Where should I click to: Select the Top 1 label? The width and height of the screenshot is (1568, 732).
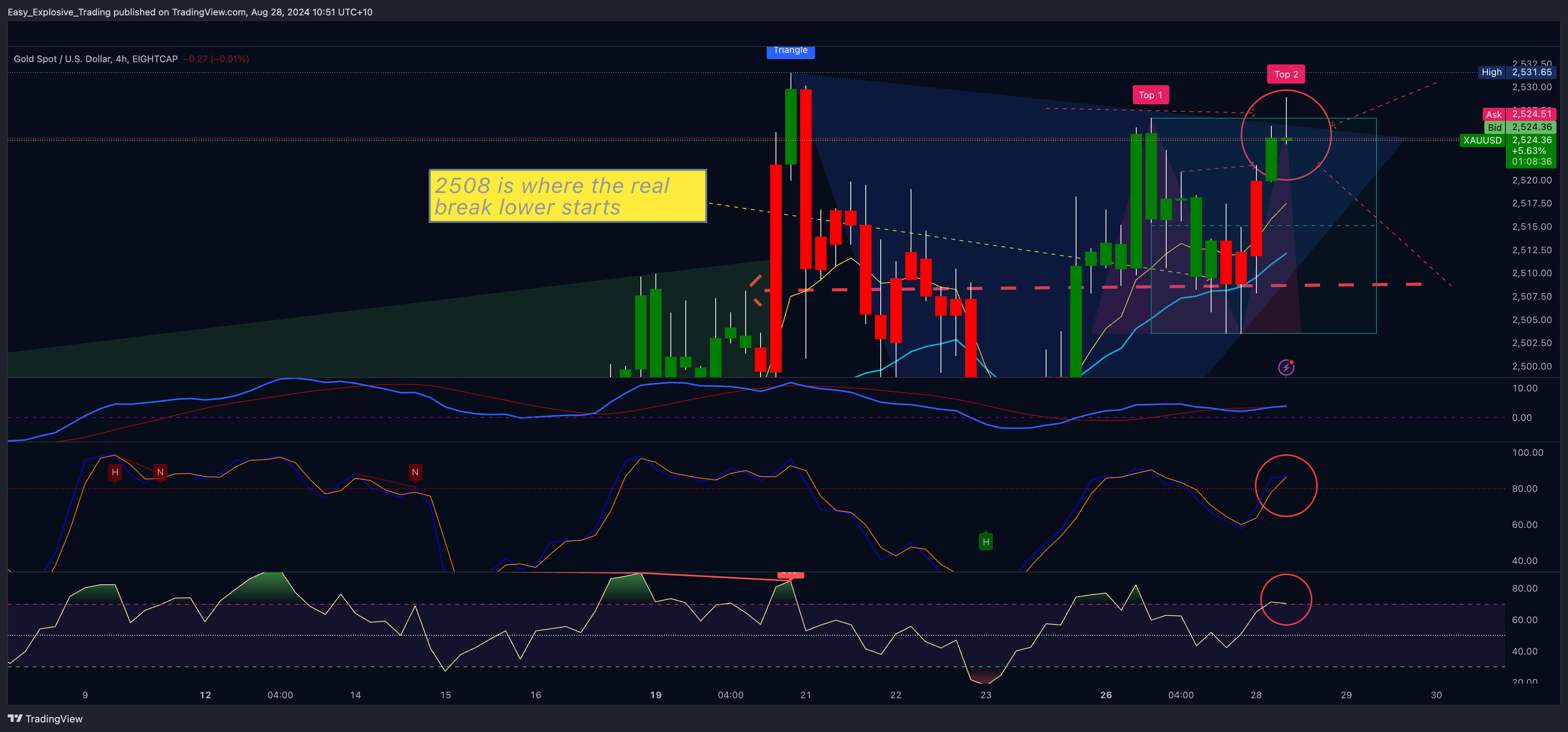coord(1150,95)
